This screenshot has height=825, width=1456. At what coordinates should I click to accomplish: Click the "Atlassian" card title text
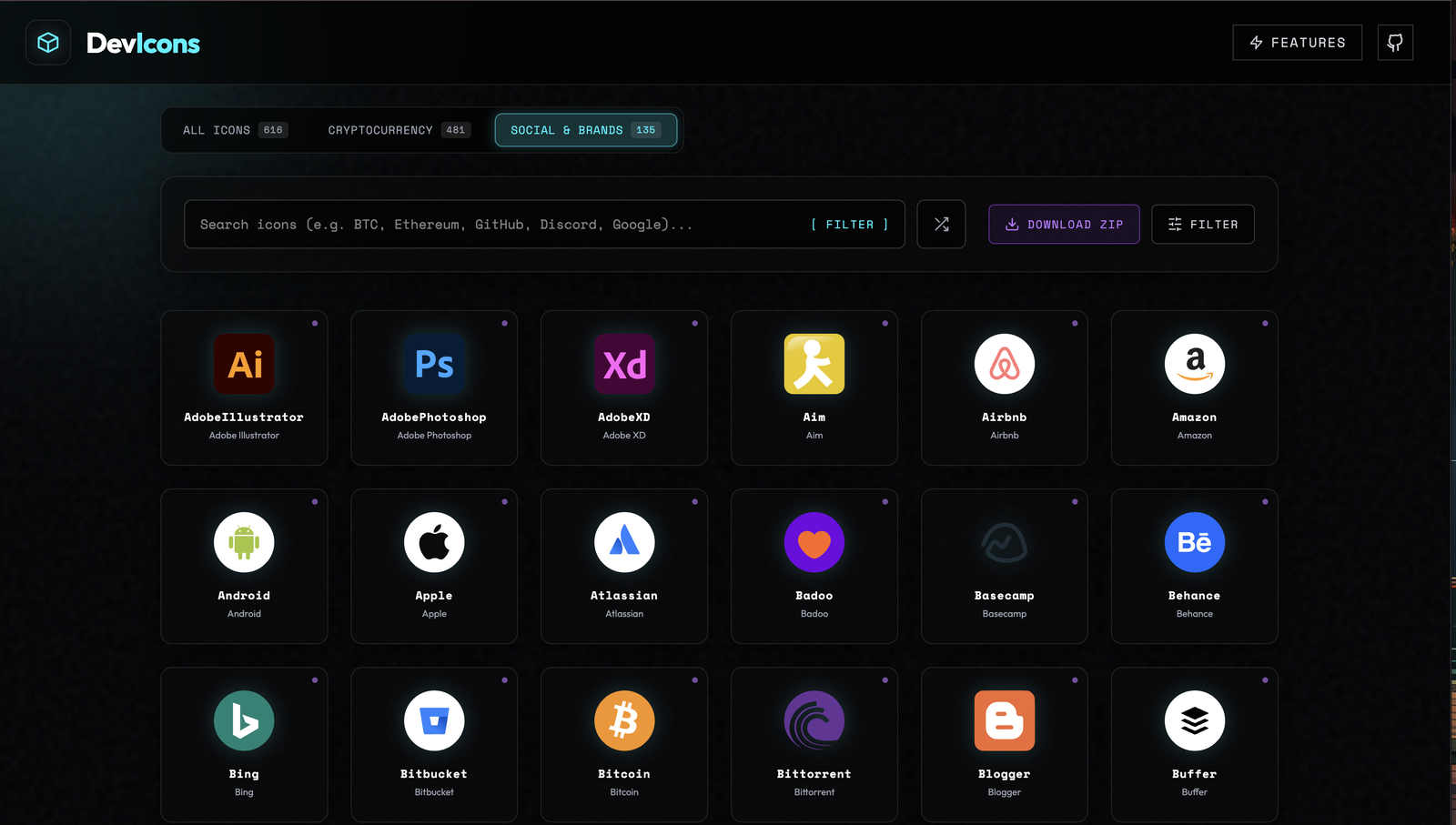tap(624, 596)
